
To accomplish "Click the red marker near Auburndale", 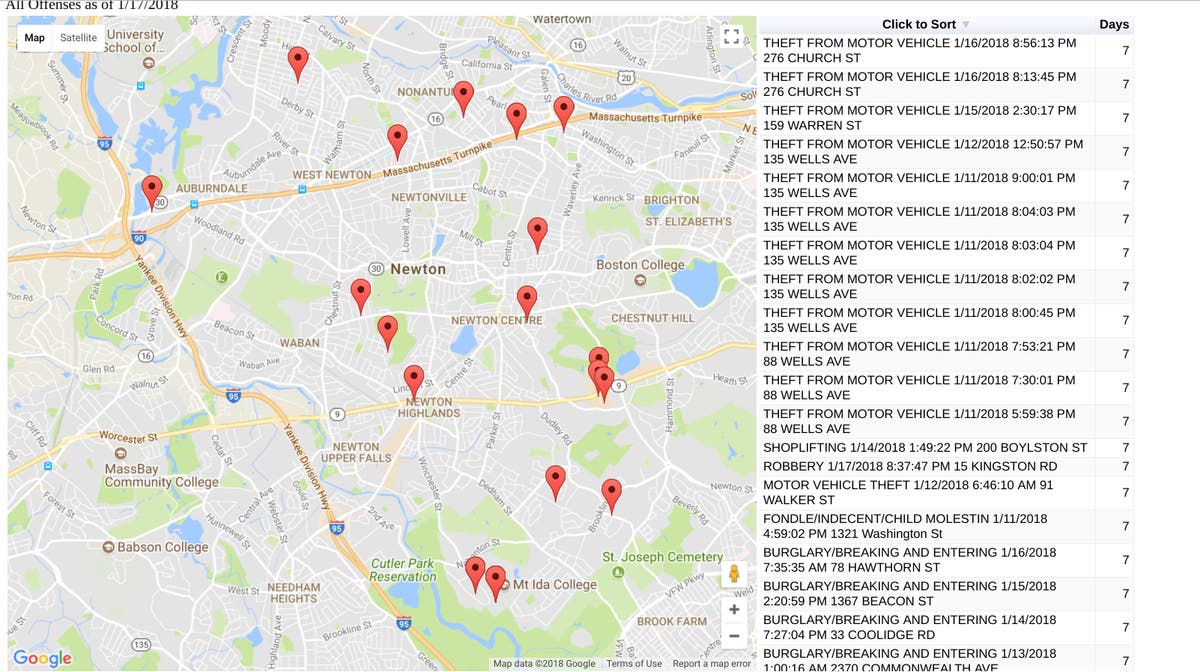I will (152, 190).
